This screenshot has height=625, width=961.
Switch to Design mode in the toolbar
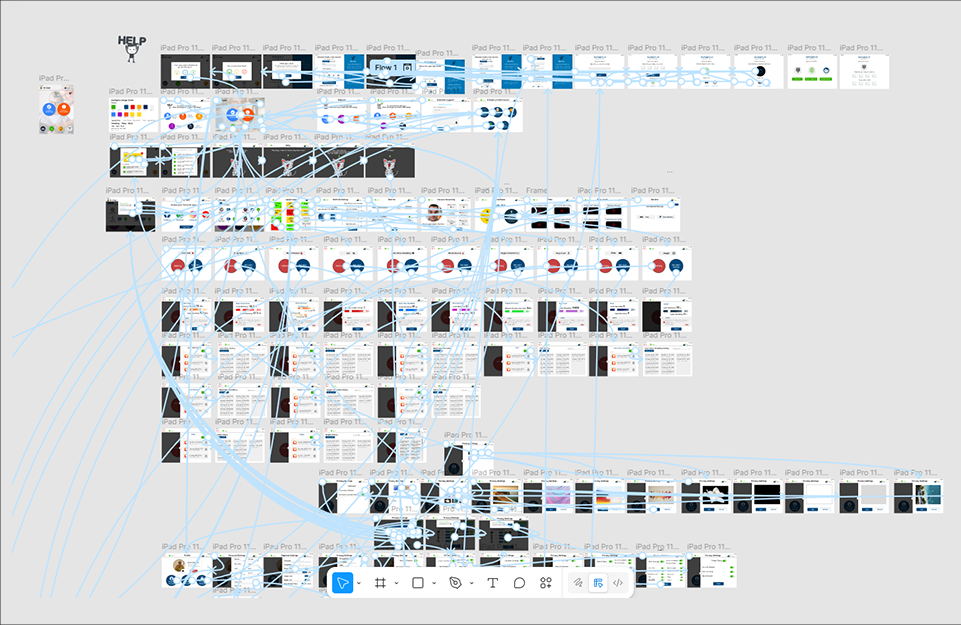tap(598, 583)
